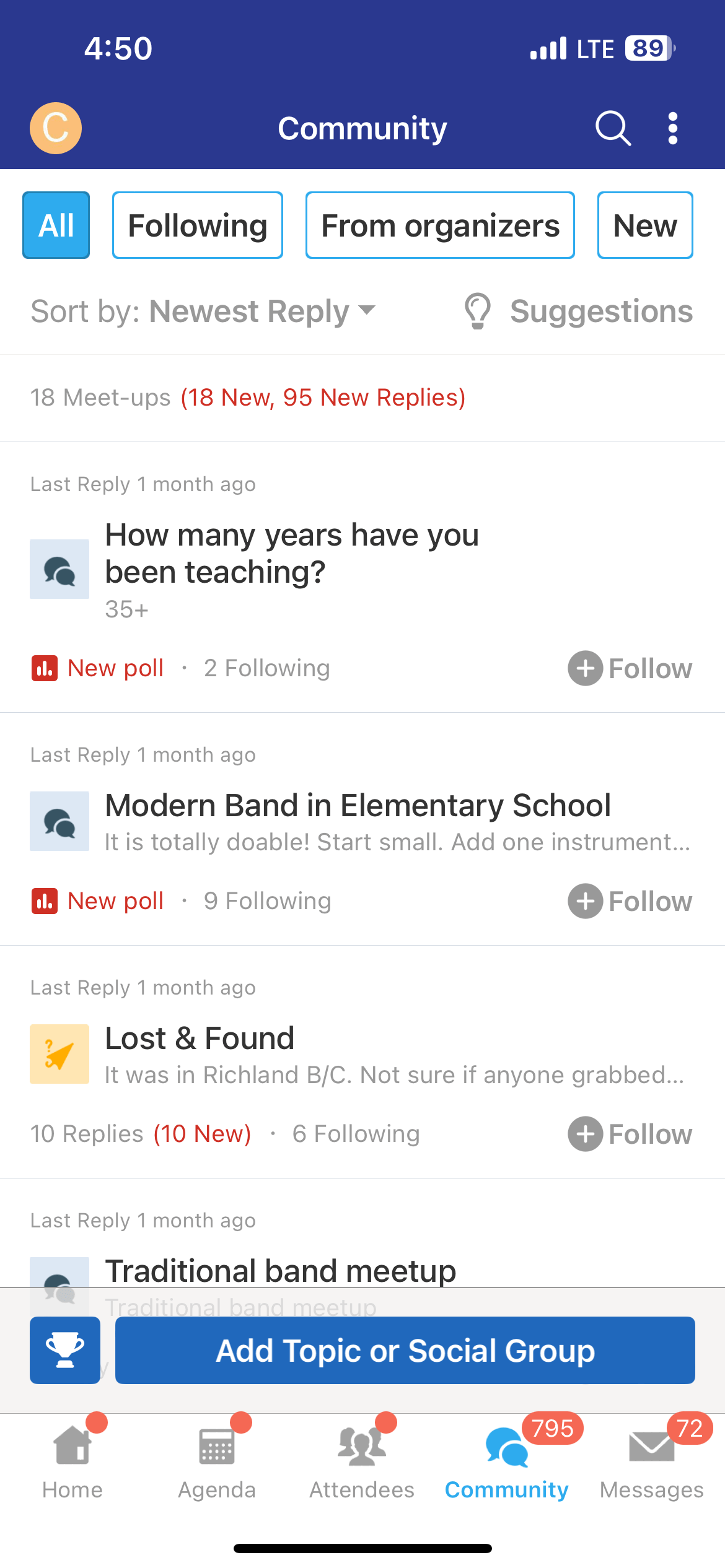Image resolution: width=725 pixels, height=1568 pixels.
Task: Expand the Sort by Newest Reply dropdown
Action: tap(203, 311)
